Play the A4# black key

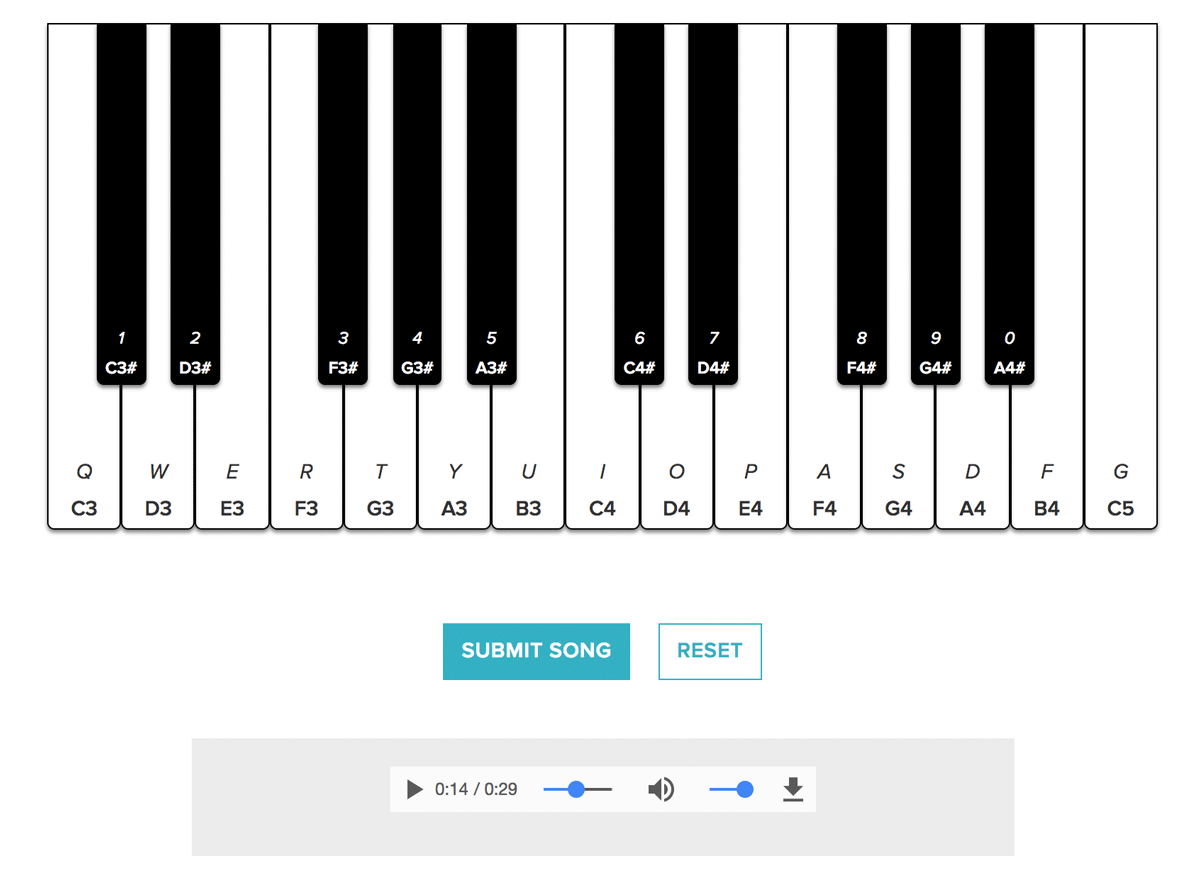pyautogui.click(x=1010, y=200)
